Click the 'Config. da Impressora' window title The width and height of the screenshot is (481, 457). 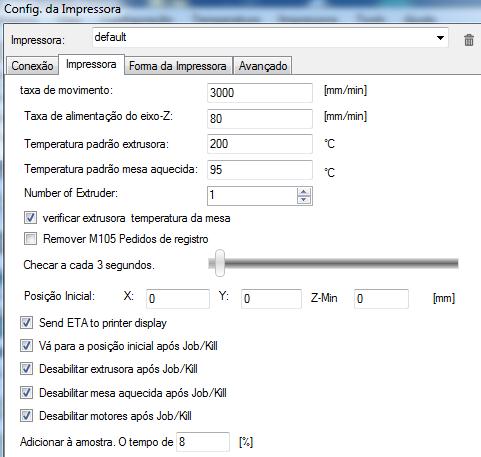pos(62,9)
